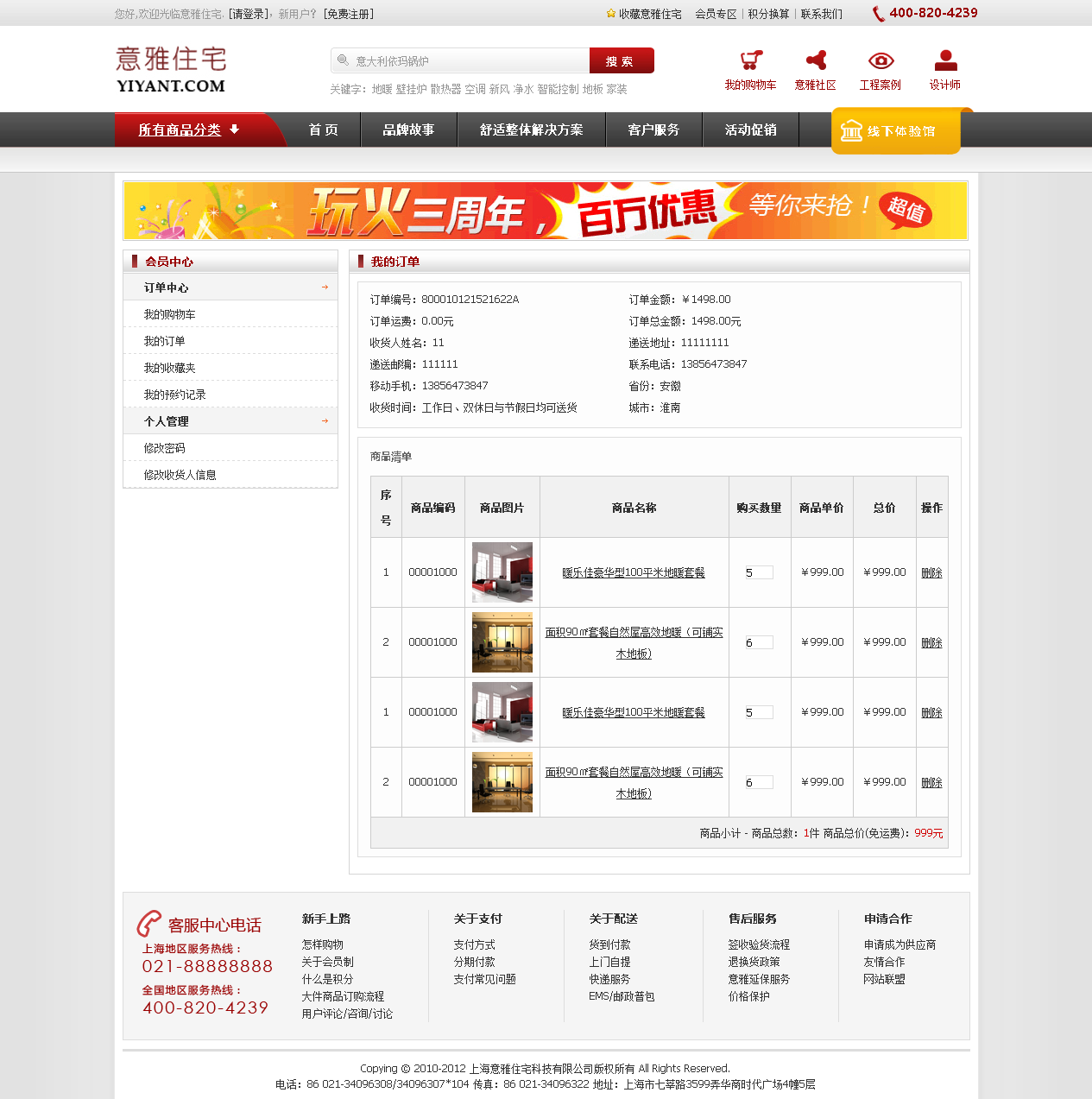Click the star icon beside 收藏意雅住宅
This screenshot has width=1092, height=1099.
click(x=611, y=14)
